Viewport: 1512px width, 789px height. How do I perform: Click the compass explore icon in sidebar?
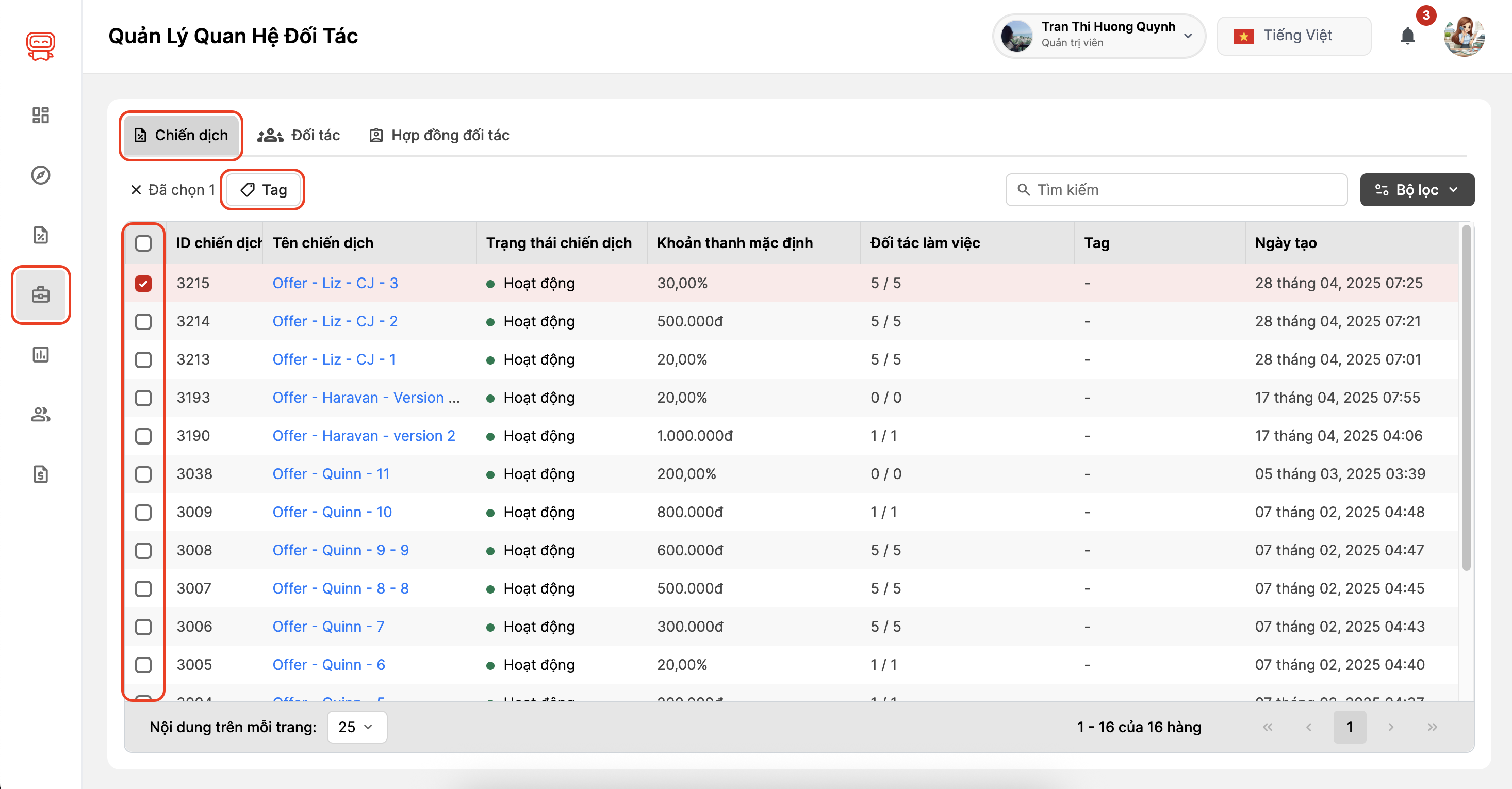click(x=41, y=175)
